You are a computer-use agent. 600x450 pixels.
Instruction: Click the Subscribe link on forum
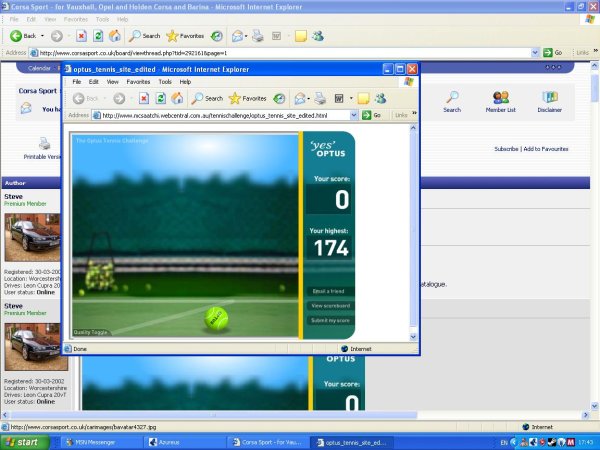506,149
